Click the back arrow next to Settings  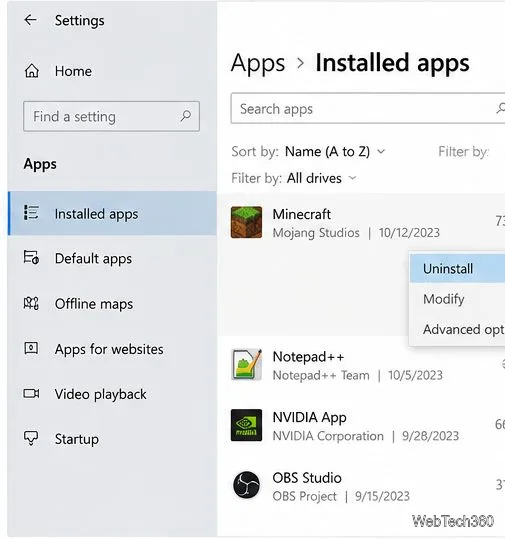pos(30,20)
